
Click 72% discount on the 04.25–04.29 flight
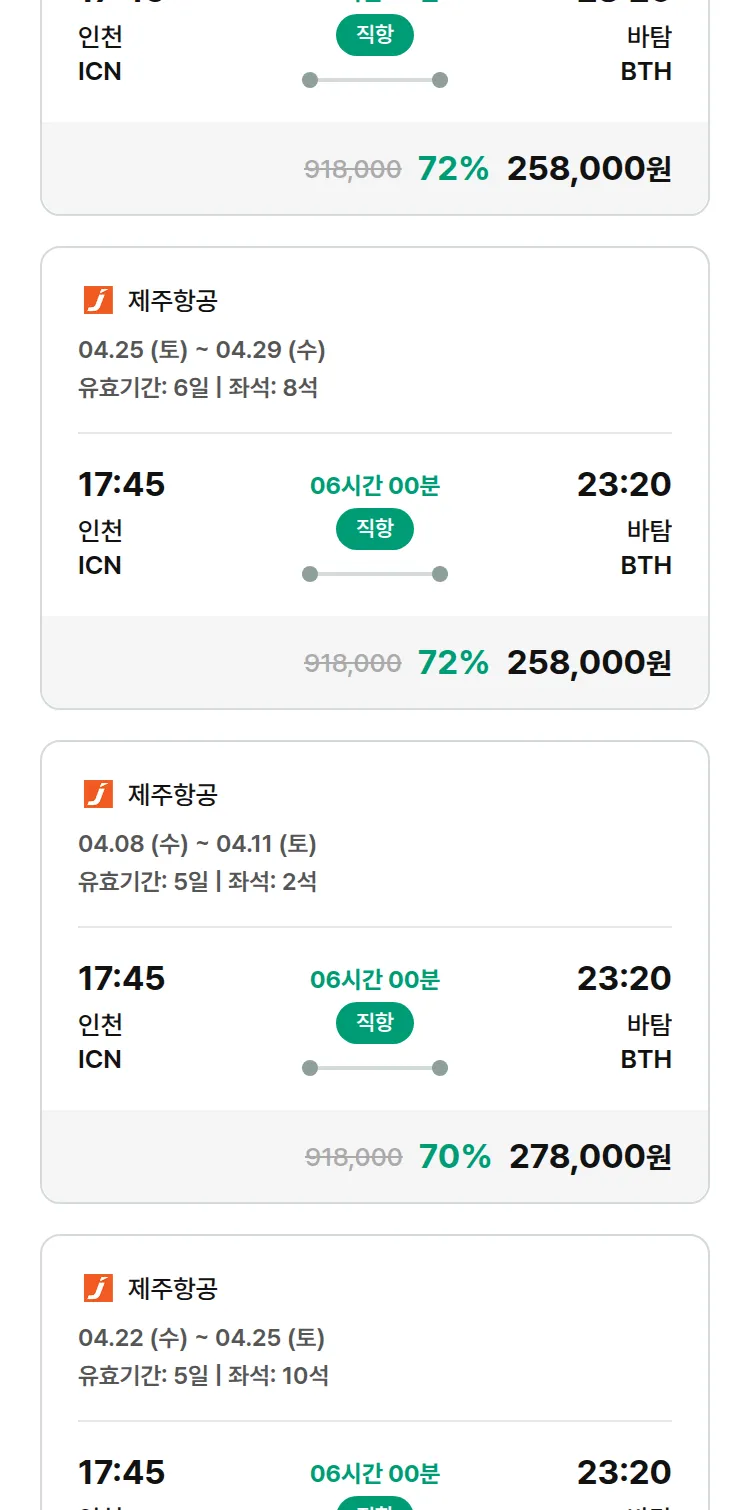click(453, 663)
